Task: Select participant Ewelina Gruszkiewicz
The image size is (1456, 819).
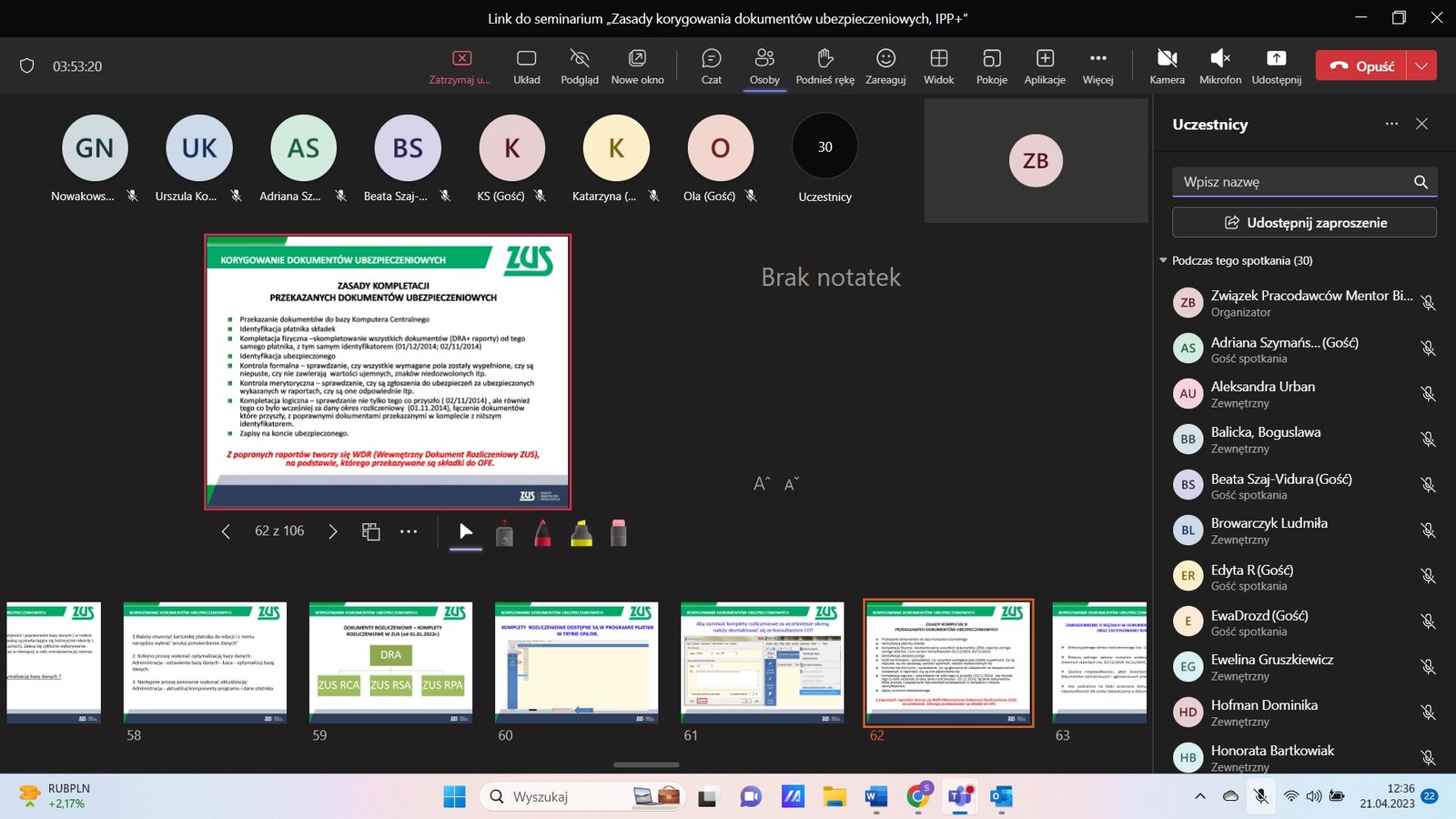Action: (x=1304, y=667)
